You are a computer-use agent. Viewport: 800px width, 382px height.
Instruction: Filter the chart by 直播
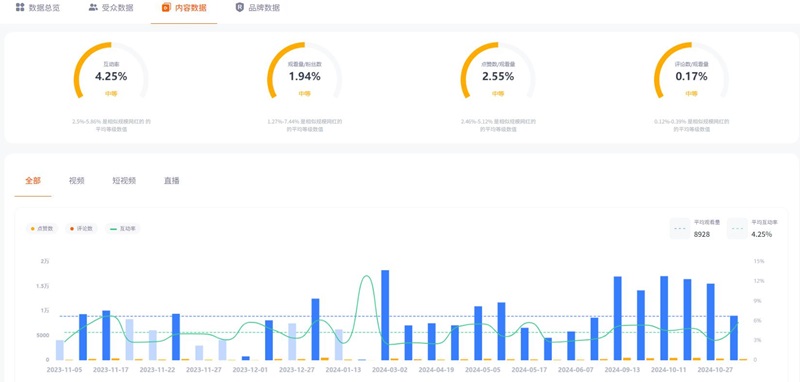(x=171, y=181)
